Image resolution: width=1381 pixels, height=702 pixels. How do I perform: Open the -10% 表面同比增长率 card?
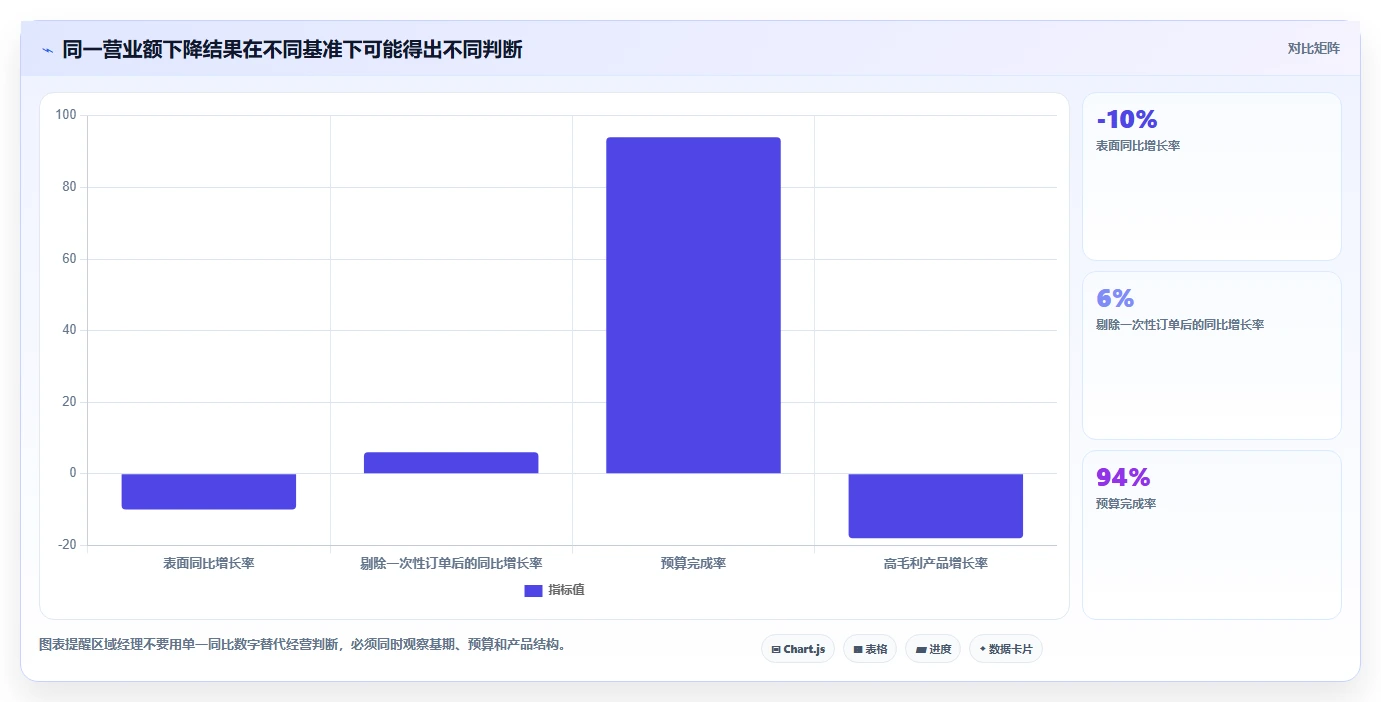pos(1212,177)
